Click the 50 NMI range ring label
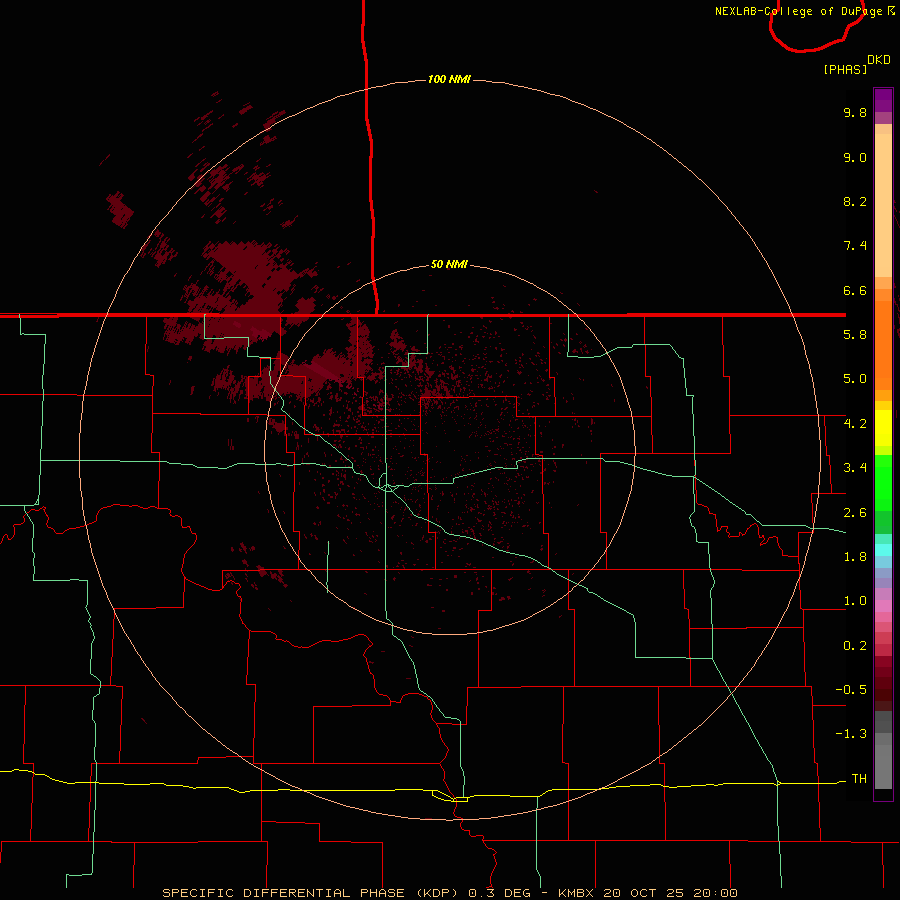This screenshot has width=900, height=900. [x=449, y=265]
